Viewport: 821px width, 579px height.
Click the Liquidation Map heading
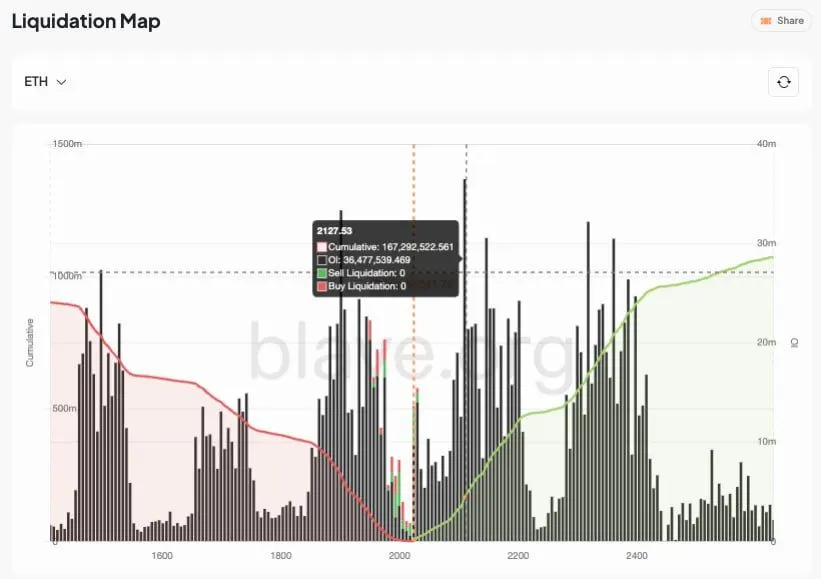pyautogui.click(x=85, y=21)
